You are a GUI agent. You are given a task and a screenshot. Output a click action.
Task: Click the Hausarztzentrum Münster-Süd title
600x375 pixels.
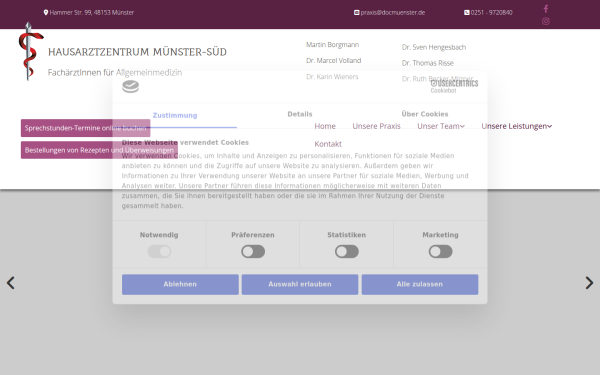(137, 52)
